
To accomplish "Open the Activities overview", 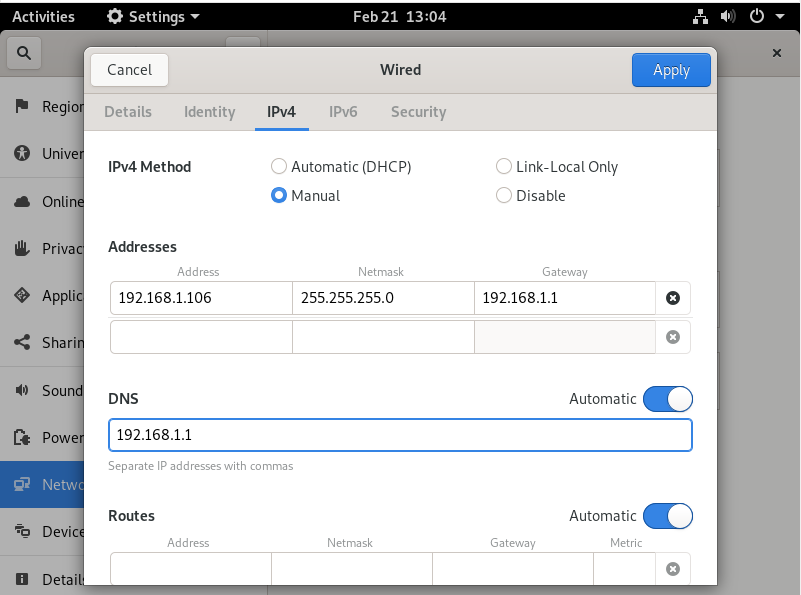I will [x=43, y=17].
